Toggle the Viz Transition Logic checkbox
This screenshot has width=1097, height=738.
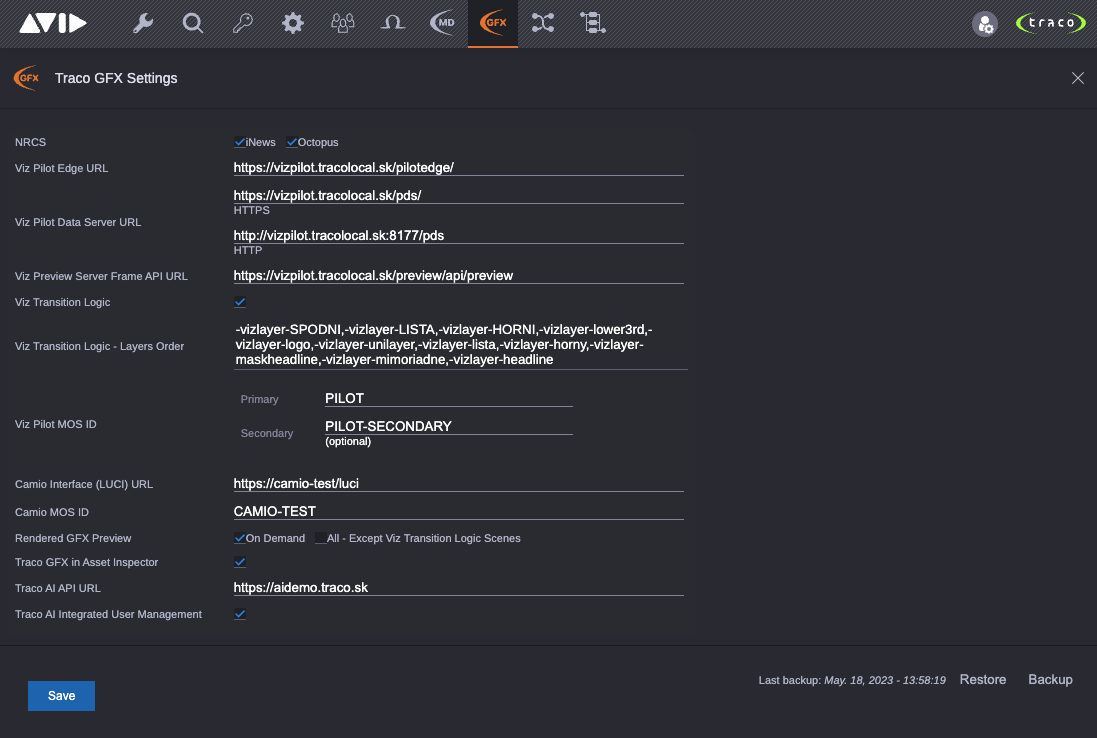(x=240, y=302)
